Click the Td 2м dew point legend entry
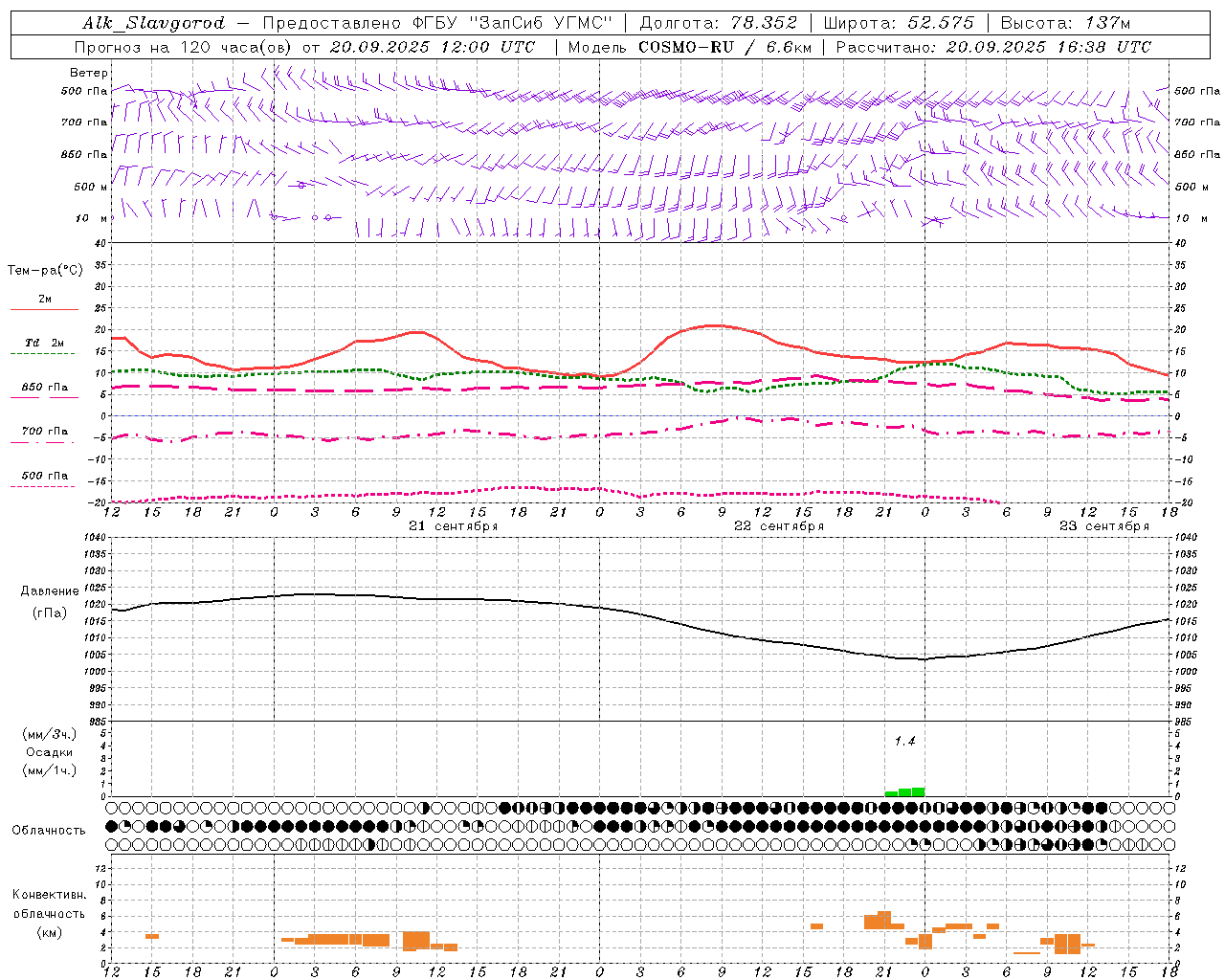 (44, 343)
